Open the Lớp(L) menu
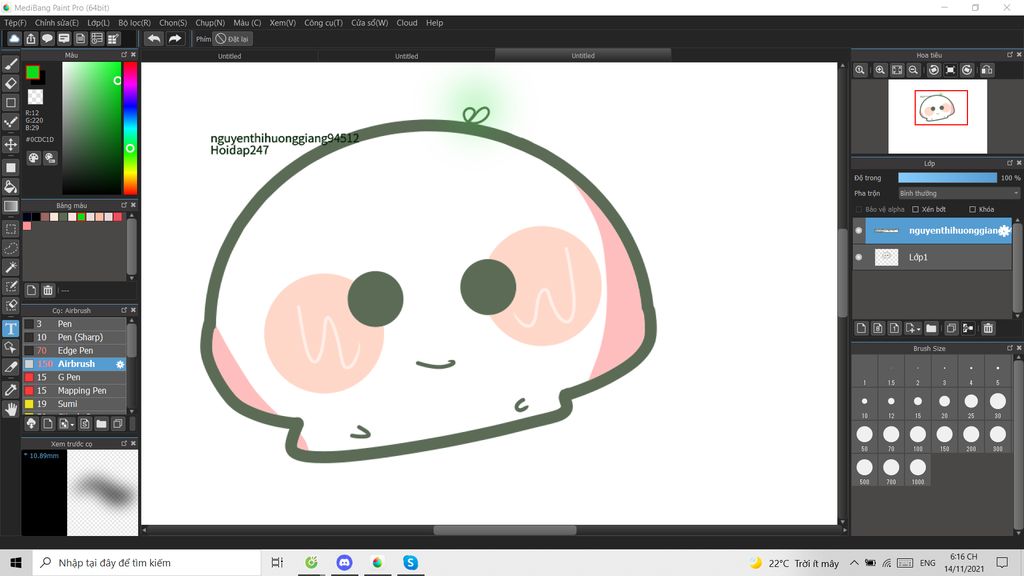1024x576 pixels. pyautogui.click(x=99, y=23)
